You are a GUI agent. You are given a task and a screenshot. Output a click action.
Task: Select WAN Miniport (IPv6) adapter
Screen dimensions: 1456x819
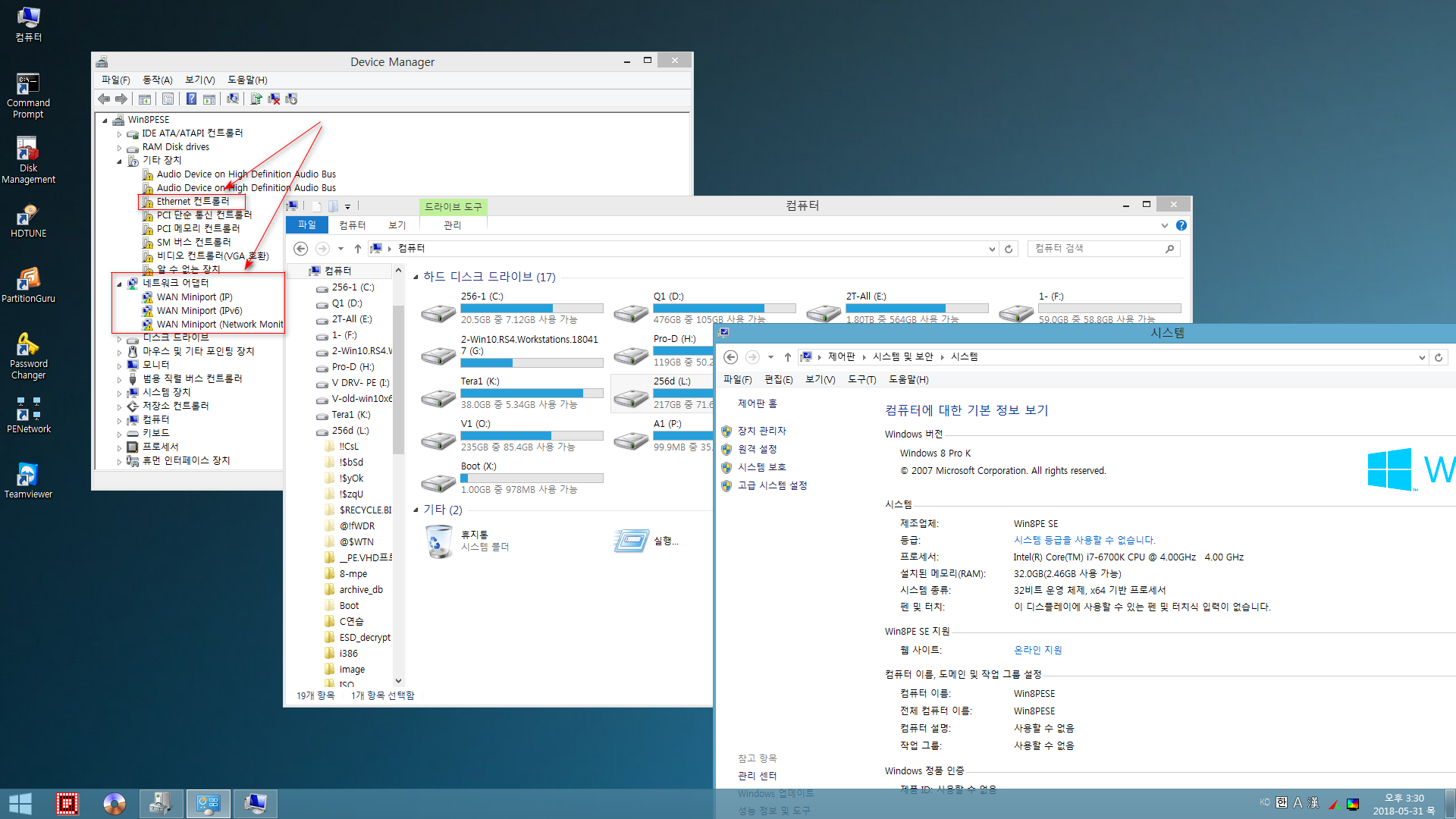199,311
